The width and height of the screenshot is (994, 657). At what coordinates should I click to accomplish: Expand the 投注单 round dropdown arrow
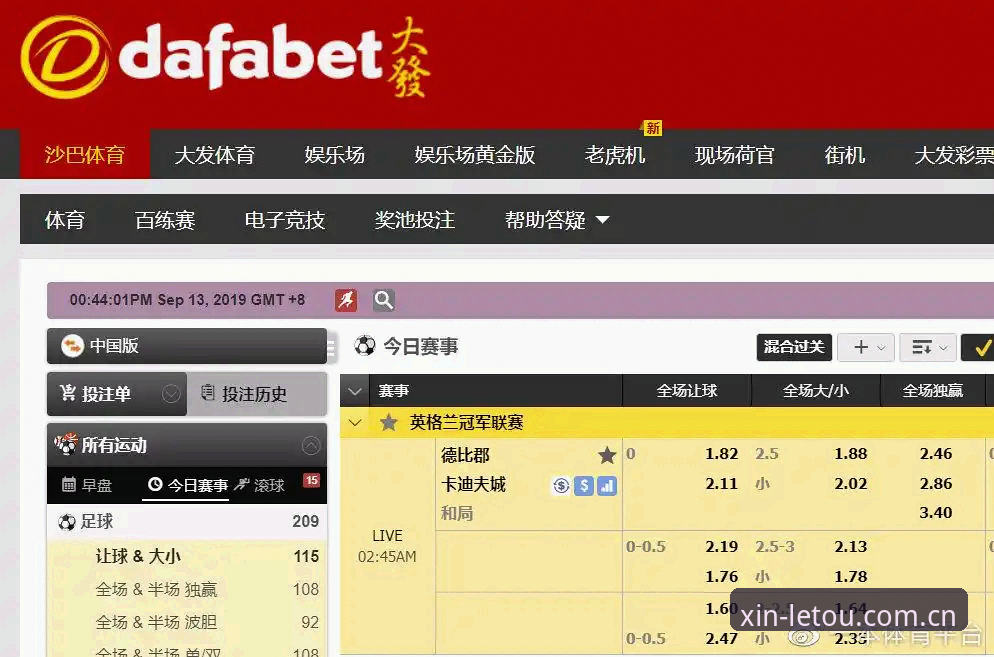(x=171, y=394)
